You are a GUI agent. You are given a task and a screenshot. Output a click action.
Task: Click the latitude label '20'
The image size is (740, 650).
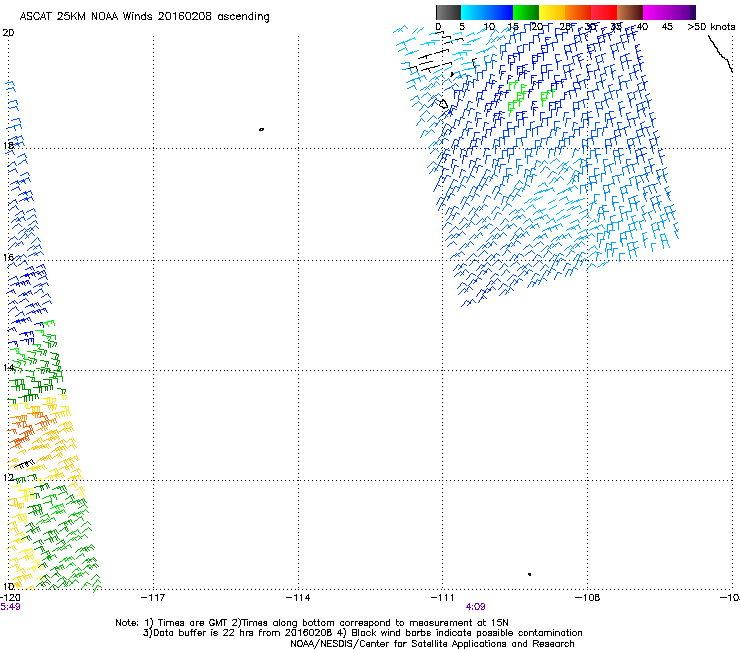coord(8,33)
